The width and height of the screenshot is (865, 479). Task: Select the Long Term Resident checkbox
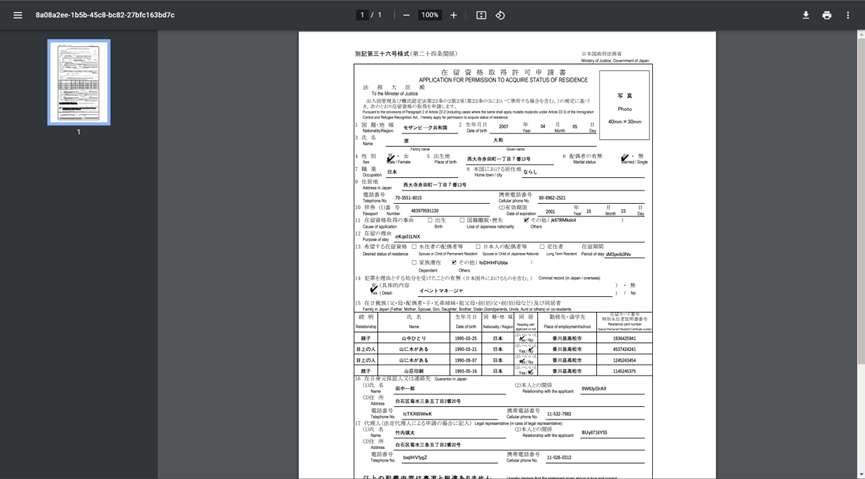(x=543, y=246)
